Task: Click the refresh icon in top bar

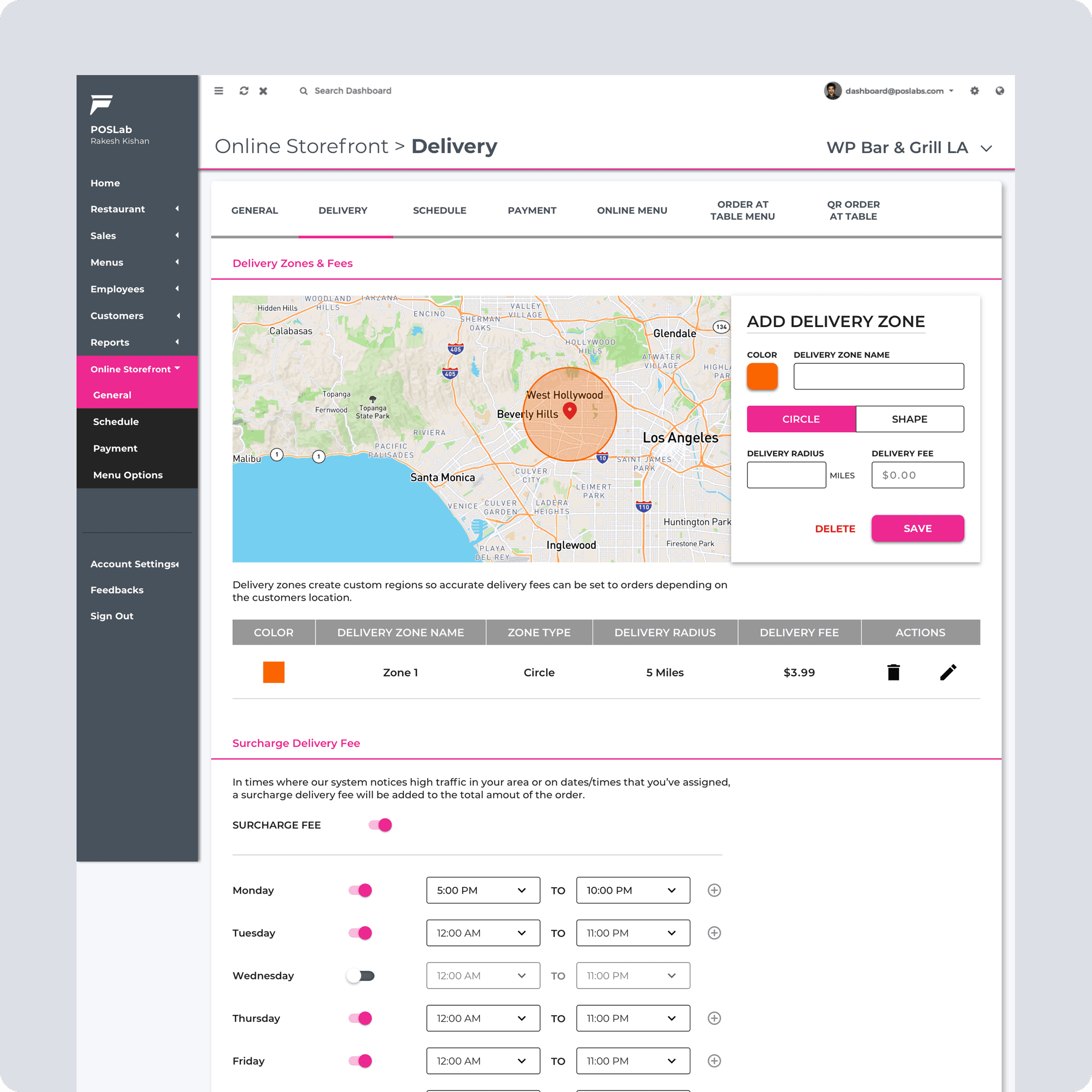Action: tap(244, 91)
